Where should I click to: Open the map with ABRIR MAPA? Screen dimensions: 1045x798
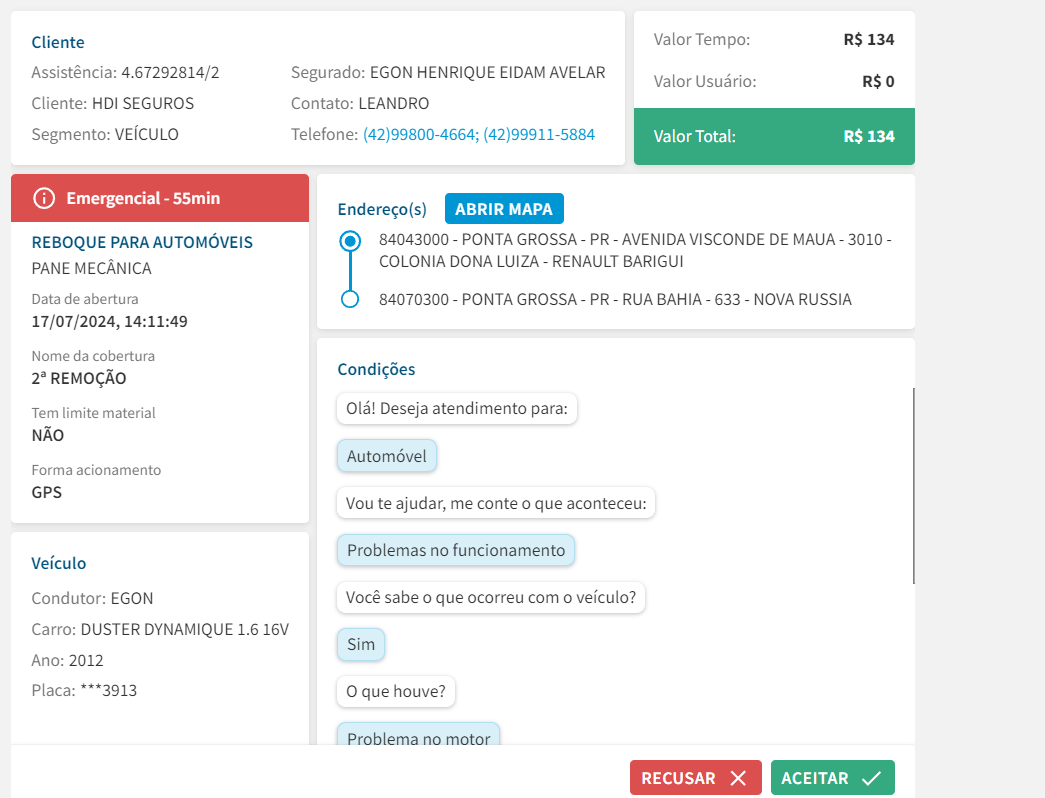(x=504, y=209)
